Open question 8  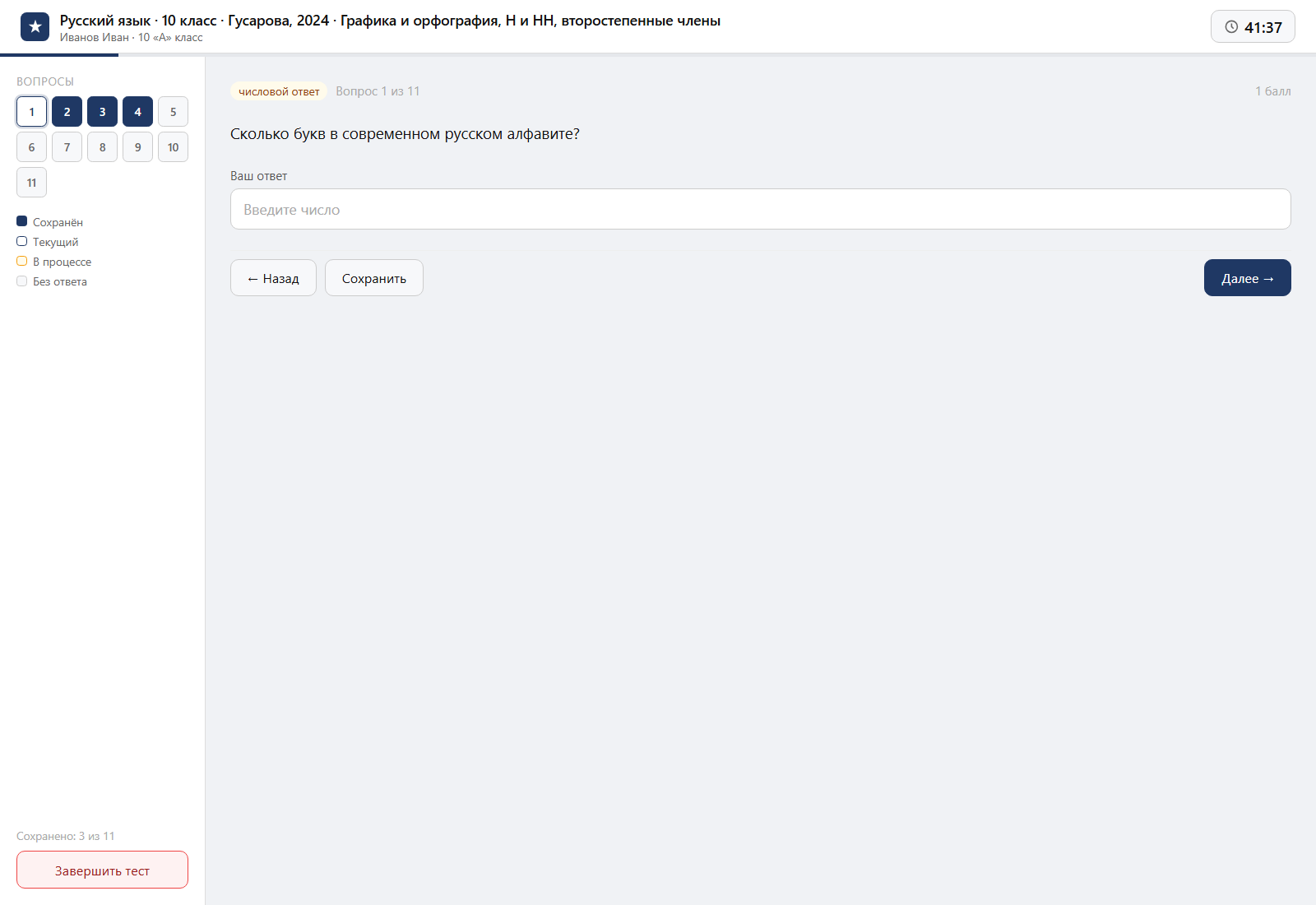pos(102,147)
